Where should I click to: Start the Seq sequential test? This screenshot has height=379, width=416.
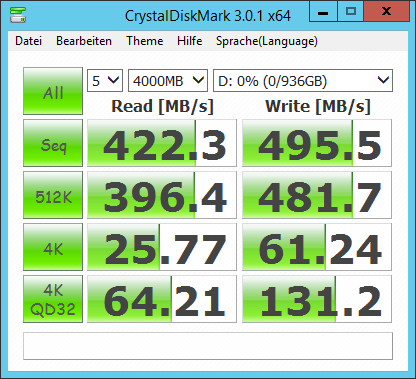point(53,143)
